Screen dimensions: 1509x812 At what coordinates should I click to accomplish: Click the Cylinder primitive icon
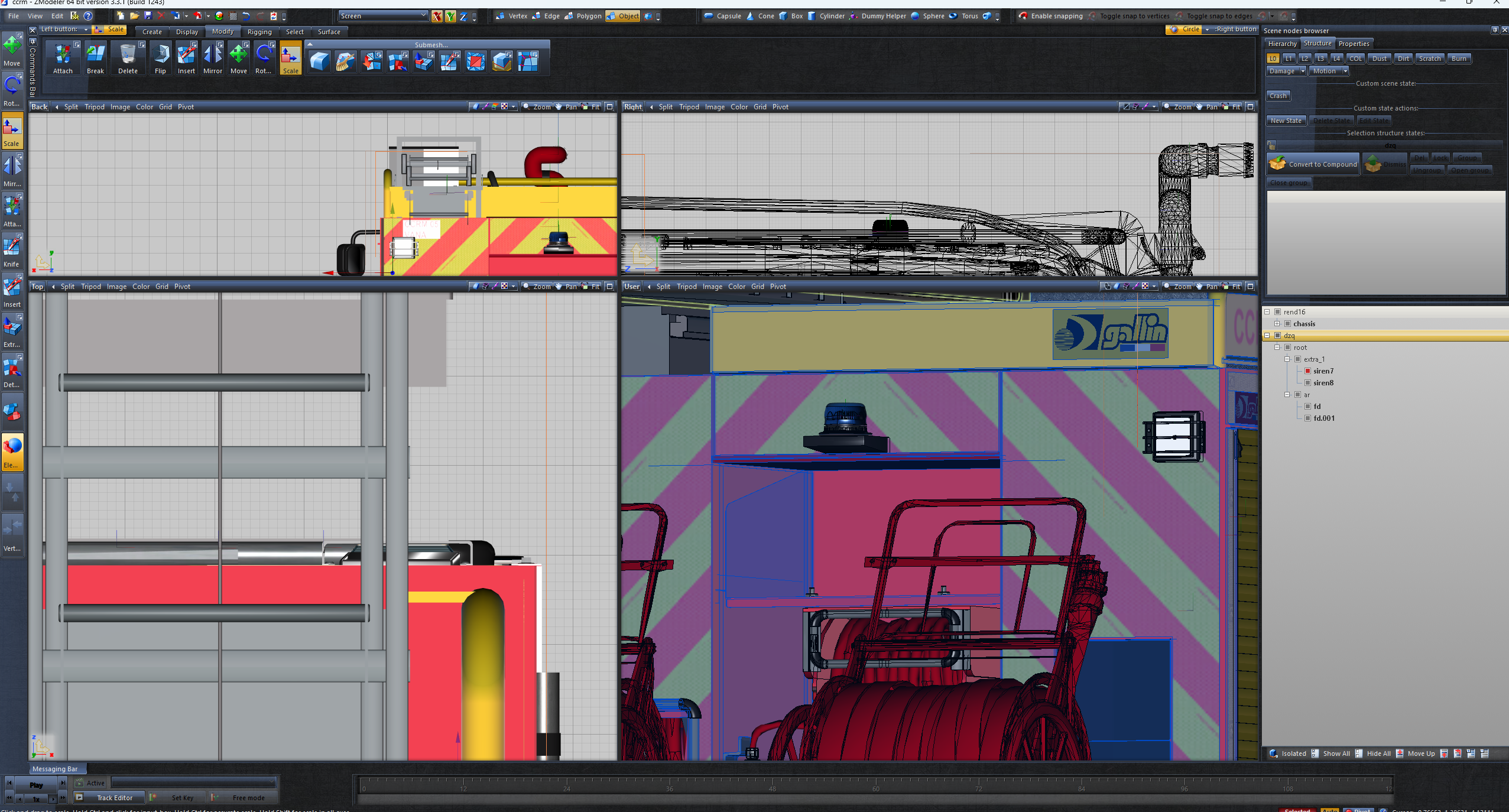point(826,16)
